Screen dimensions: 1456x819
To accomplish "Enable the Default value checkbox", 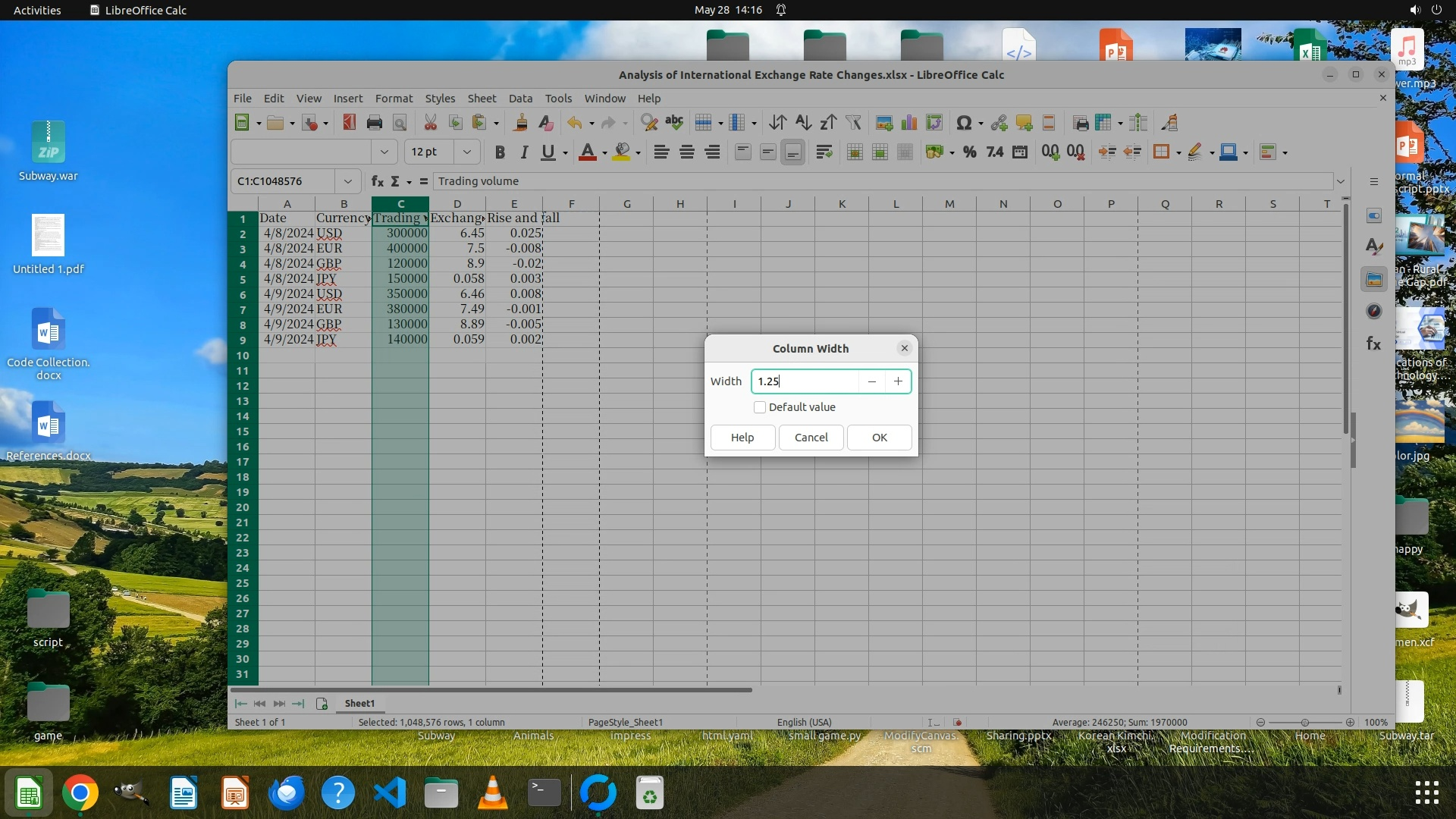I will click(760, 408).
